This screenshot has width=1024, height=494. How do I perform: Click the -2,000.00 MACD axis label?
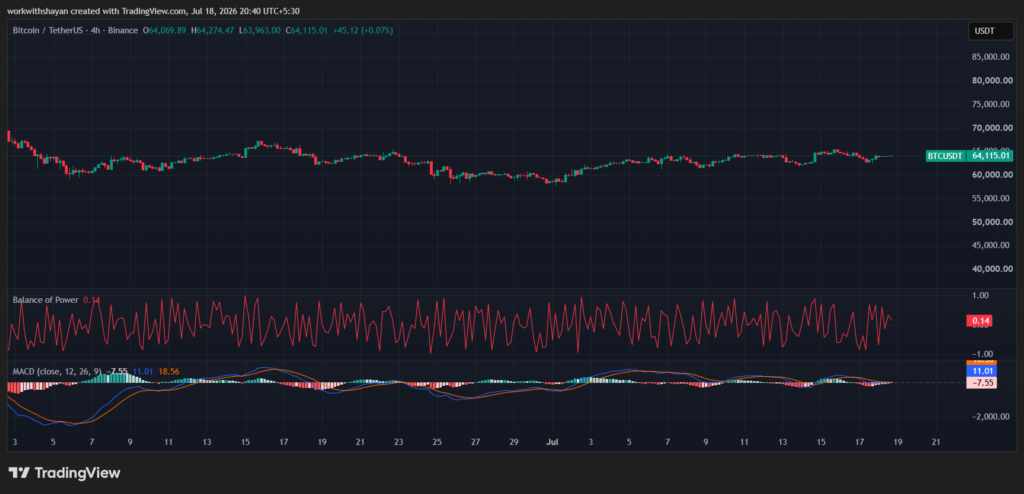[991, 416]
